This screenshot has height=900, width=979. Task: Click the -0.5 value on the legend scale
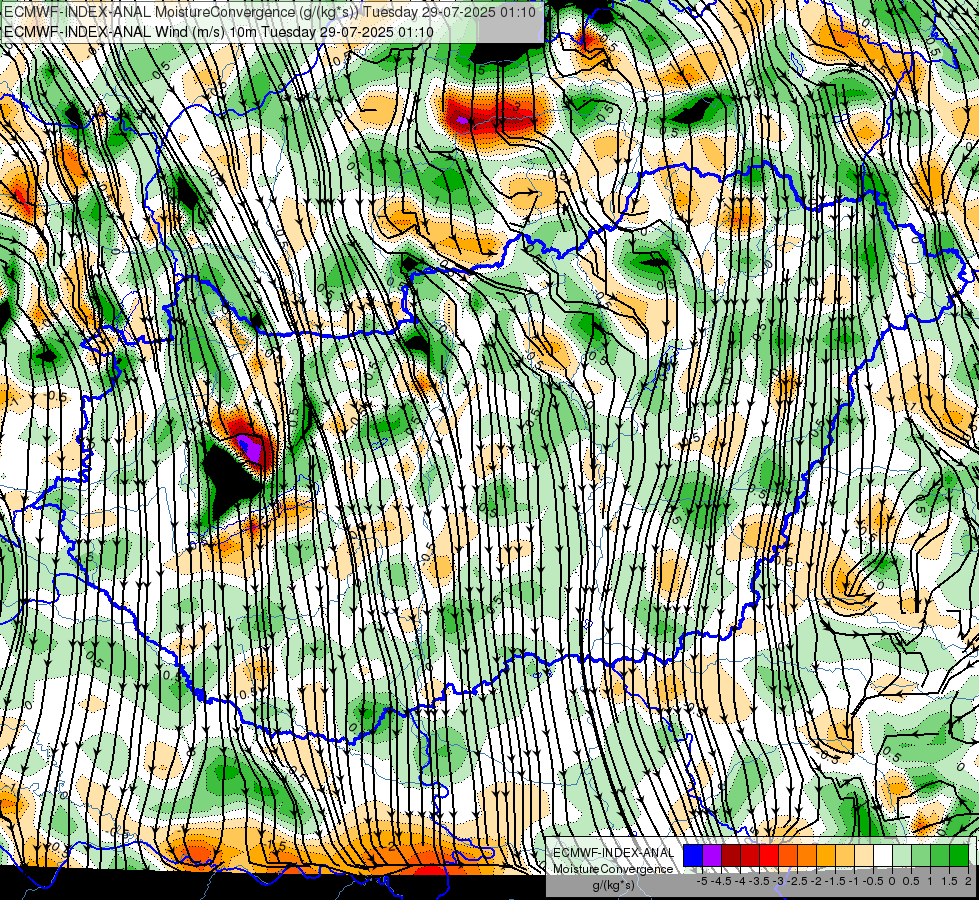click(x=873, y=881)
